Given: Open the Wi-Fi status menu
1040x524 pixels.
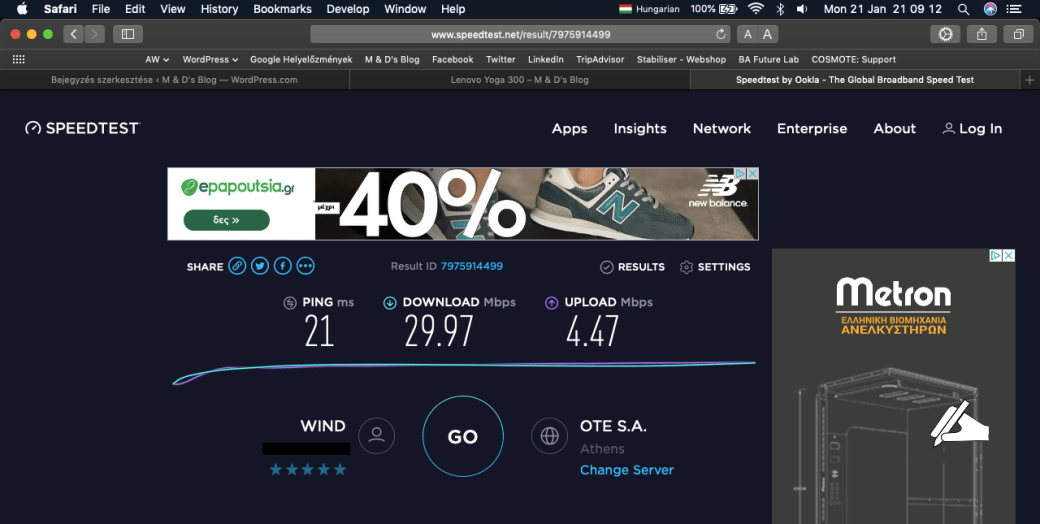Looking at the screenshot, I should [755, 9].
